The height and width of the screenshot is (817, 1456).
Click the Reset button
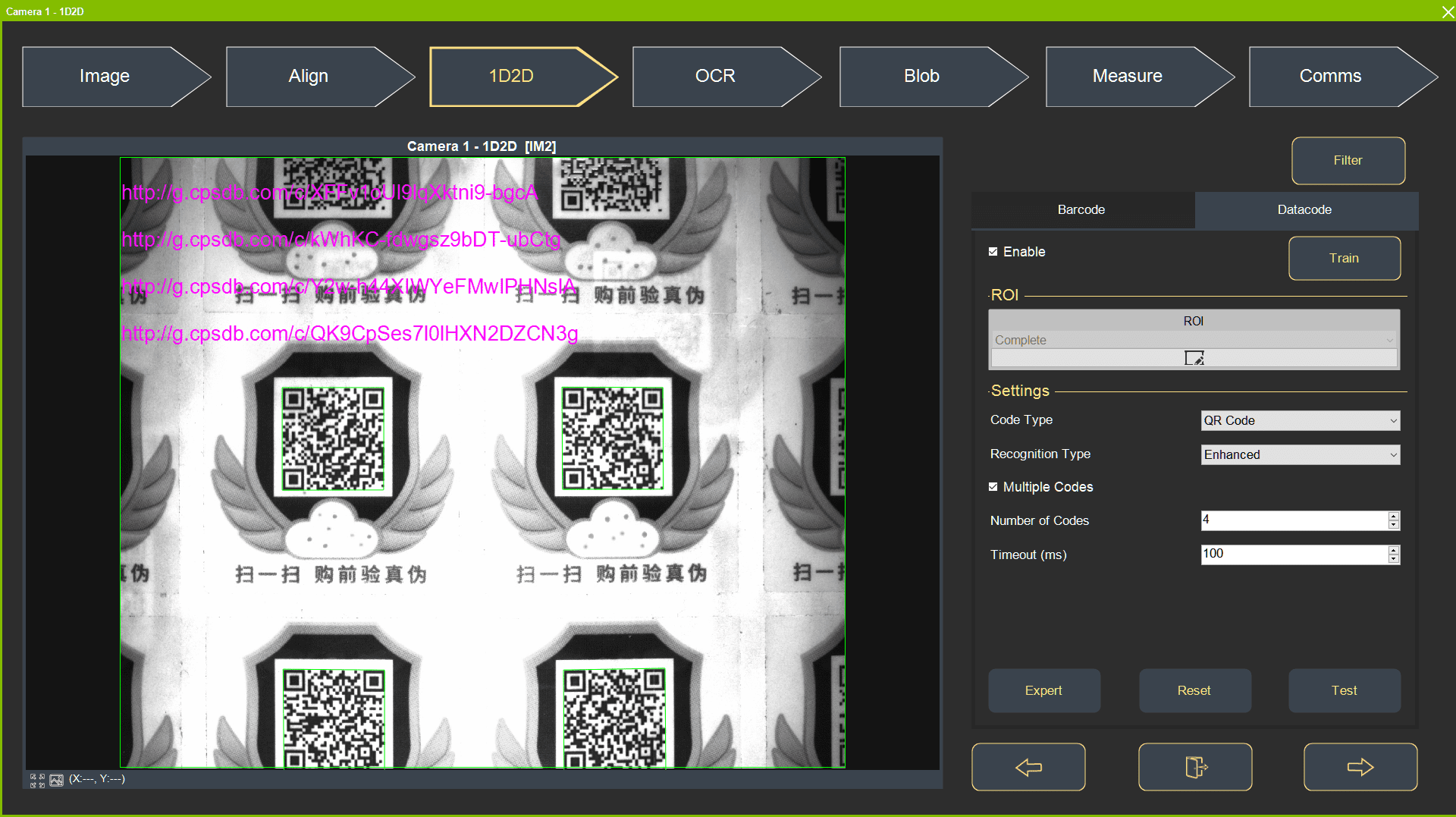(x=1195, y=690)
